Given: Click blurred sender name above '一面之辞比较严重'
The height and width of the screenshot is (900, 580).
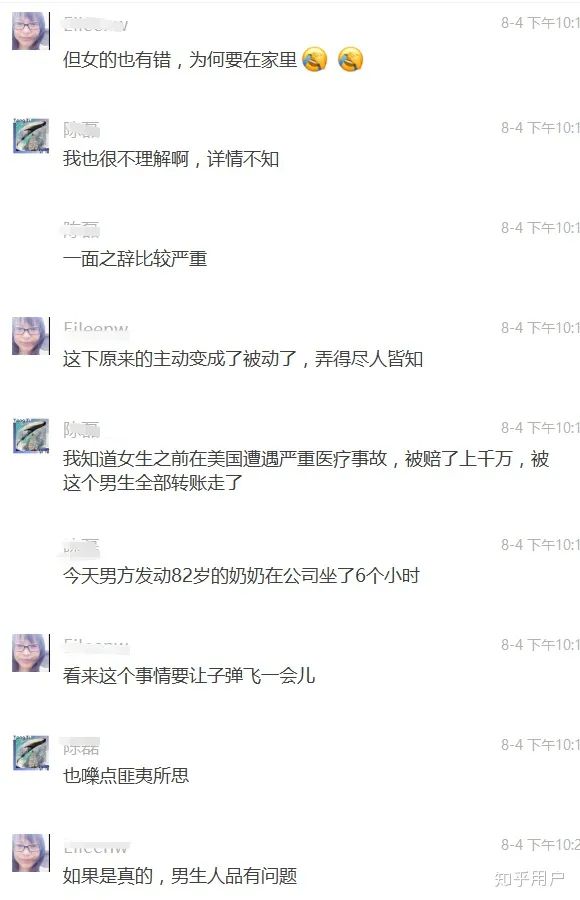Looking at the screenshot, I should (x=82, y=229).
